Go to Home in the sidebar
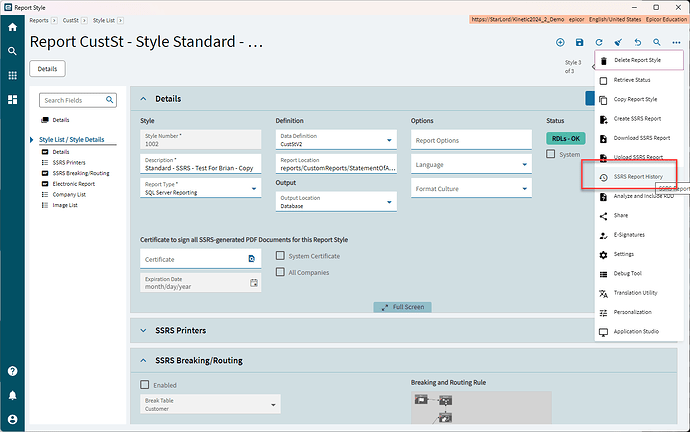 pos(12,27)
